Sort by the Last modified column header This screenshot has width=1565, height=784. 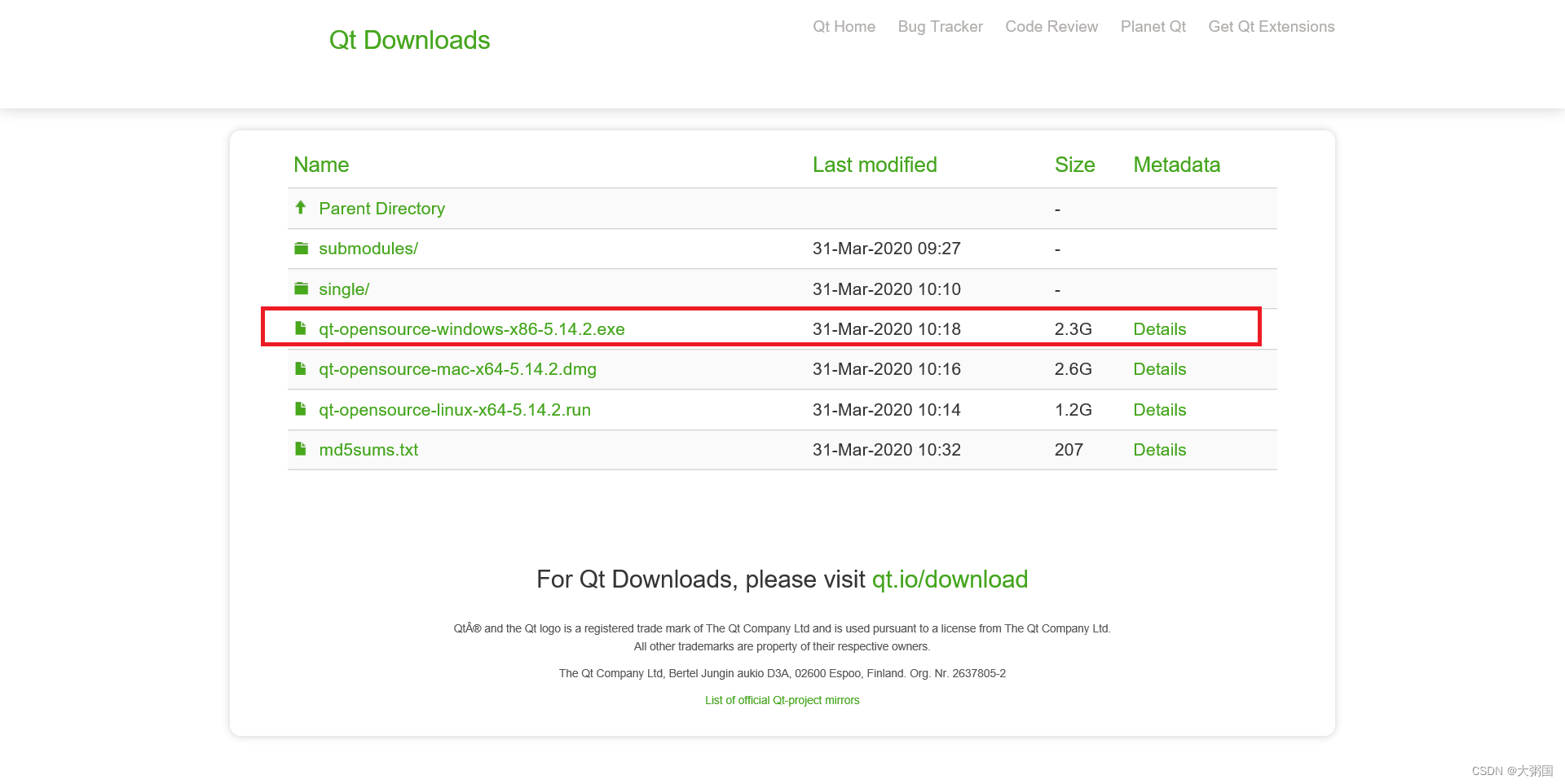tap(875, 165)
